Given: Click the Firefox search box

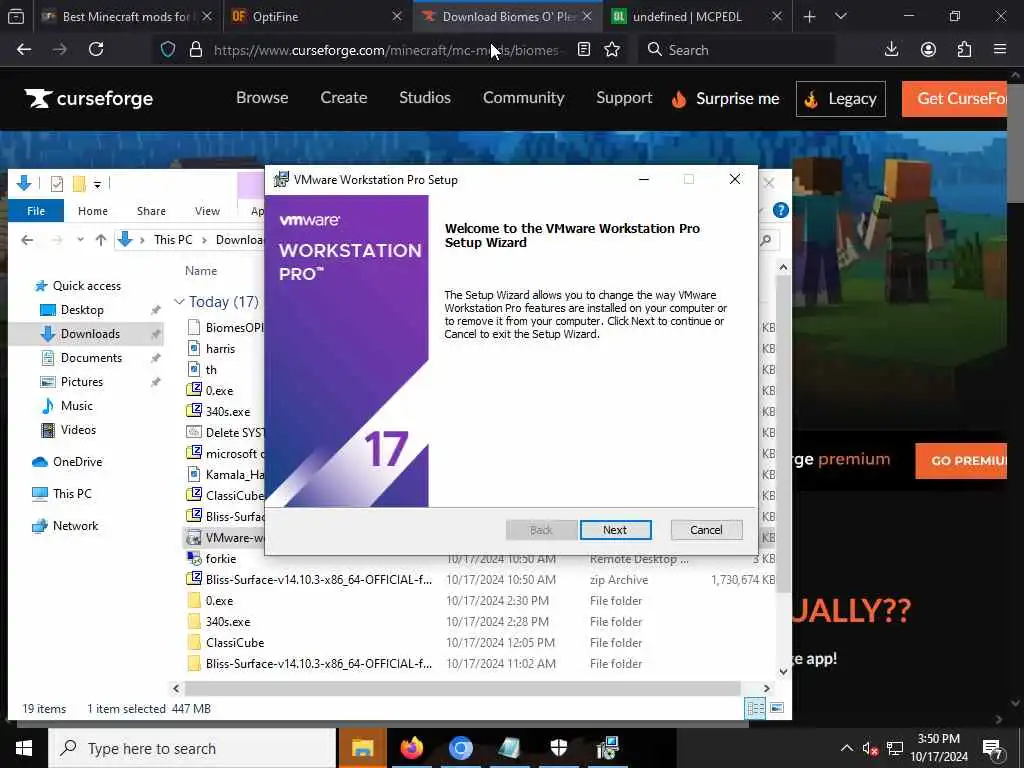Looking at the screenshot, I should (x=737, y=50).
